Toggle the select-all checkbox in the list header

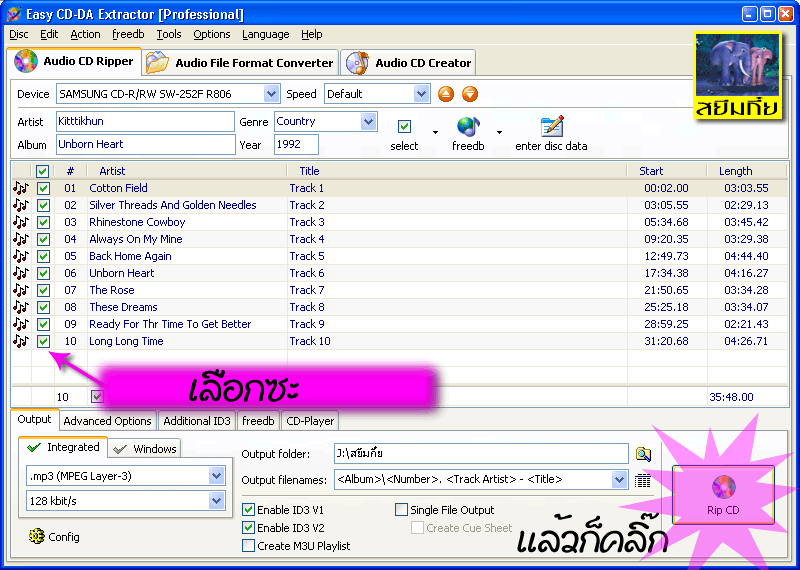pos(42,171)
